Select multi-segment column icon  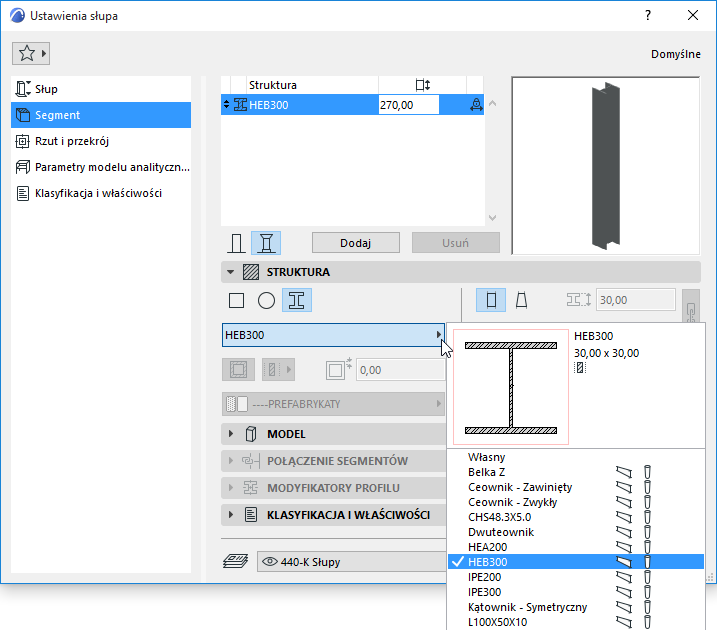(266, 243)
